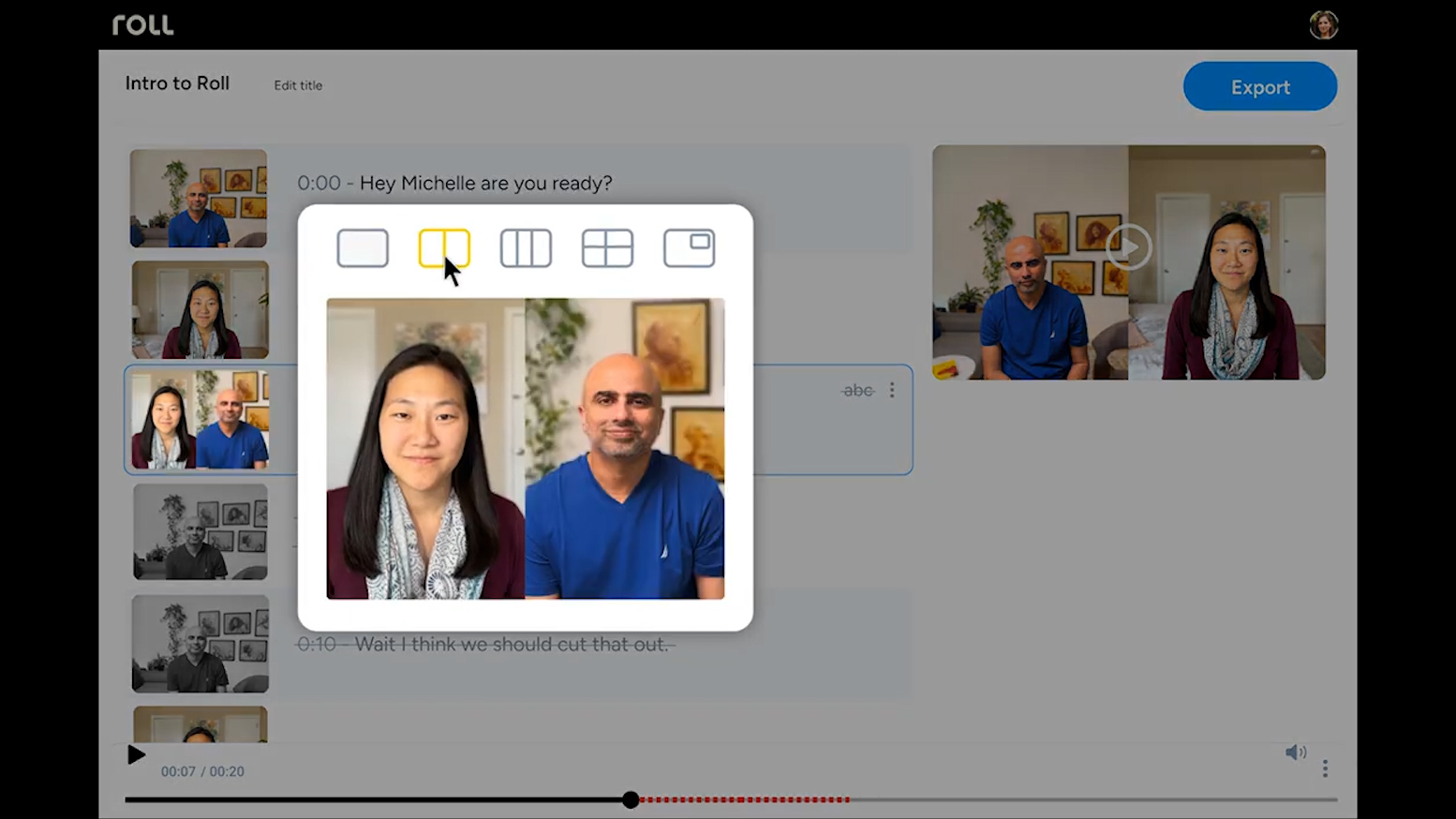Select the single full-frame layout icon
This screenshot has width=1456, height=819.
(x=363, y=248)
